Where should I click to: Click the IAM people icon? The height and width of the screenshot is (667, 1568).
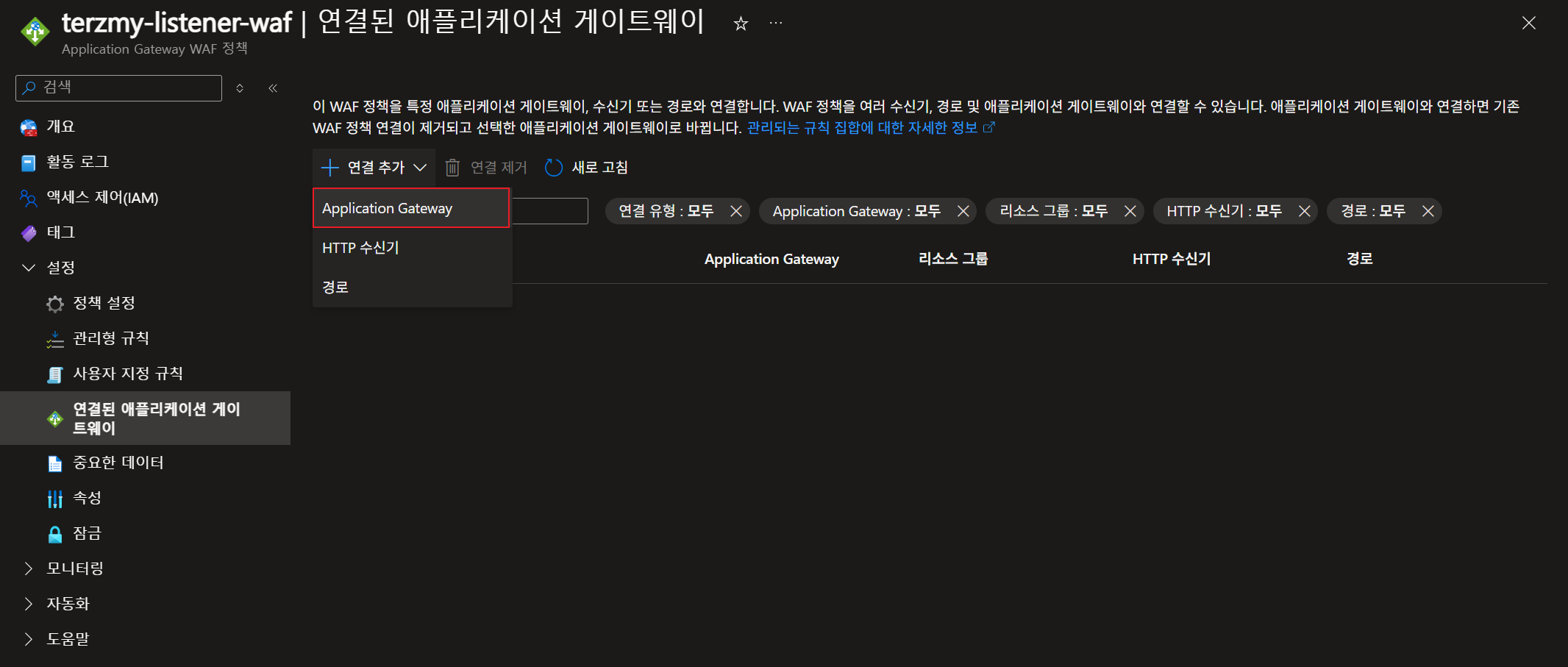point(29,198)
